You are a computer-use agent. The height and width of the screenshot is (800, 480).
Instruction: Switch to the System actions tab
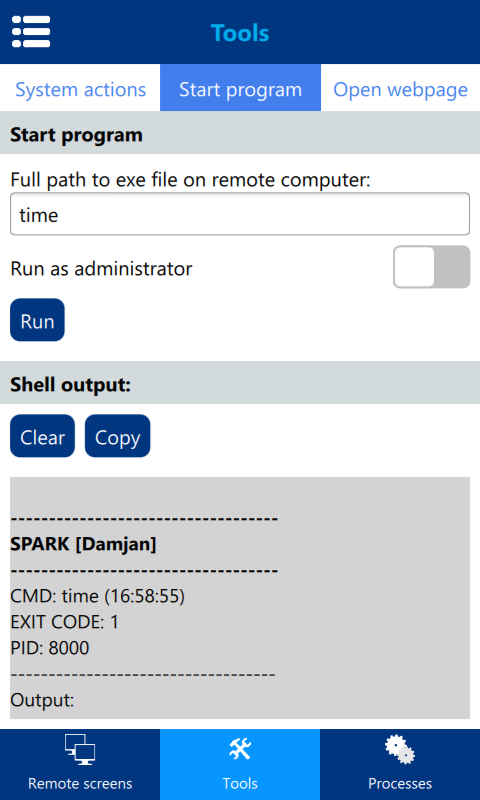point(81,90)
